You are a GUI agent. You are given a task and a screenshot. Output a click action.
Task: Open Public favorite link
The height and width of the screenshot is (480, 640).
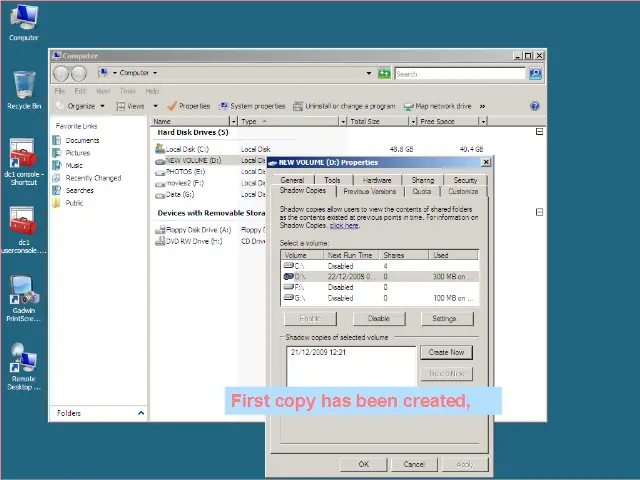(68, 203)
